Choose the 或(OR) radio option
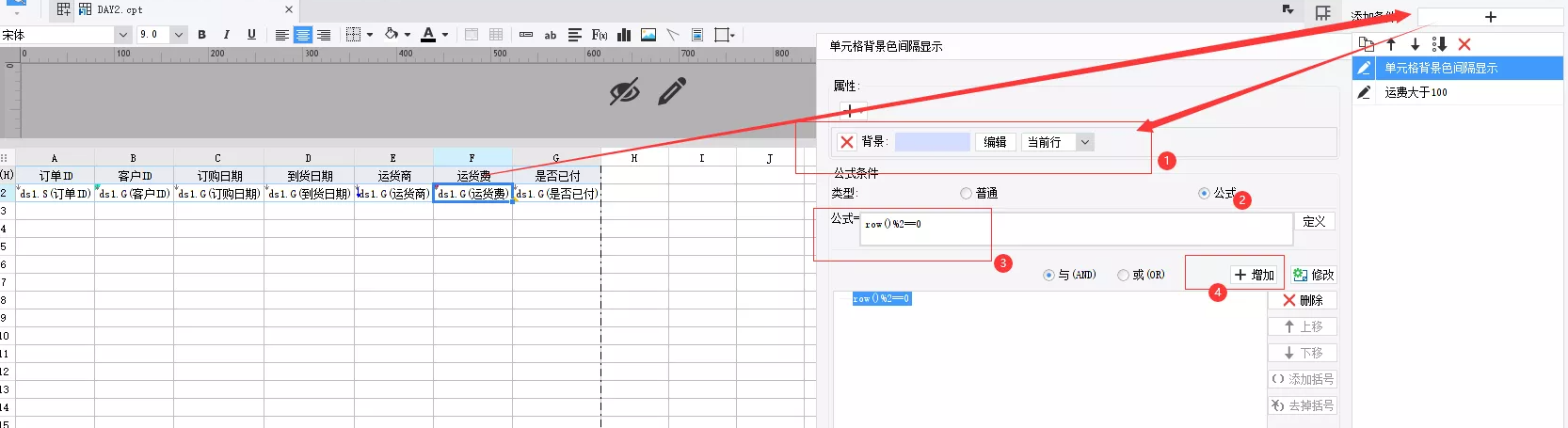The width and height of the screenshot is (1568, 428). 1123,276
